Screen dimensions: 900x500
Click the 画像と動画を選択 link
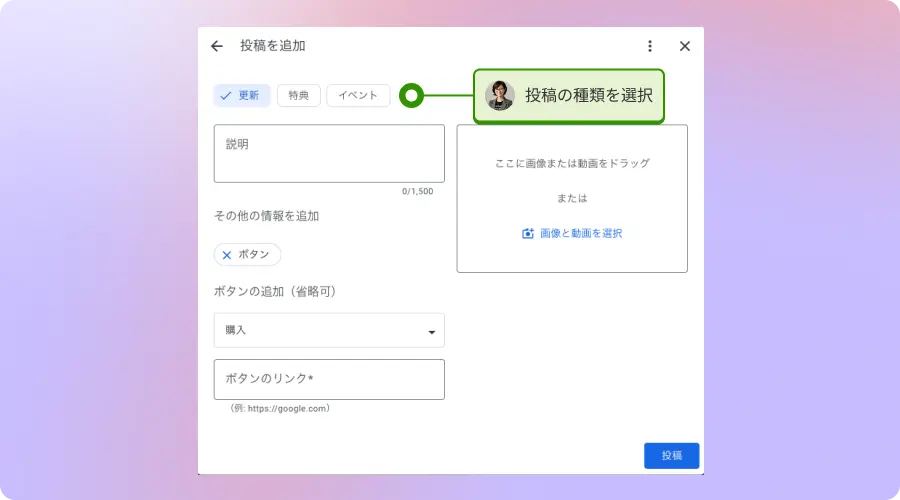[581, 233]
